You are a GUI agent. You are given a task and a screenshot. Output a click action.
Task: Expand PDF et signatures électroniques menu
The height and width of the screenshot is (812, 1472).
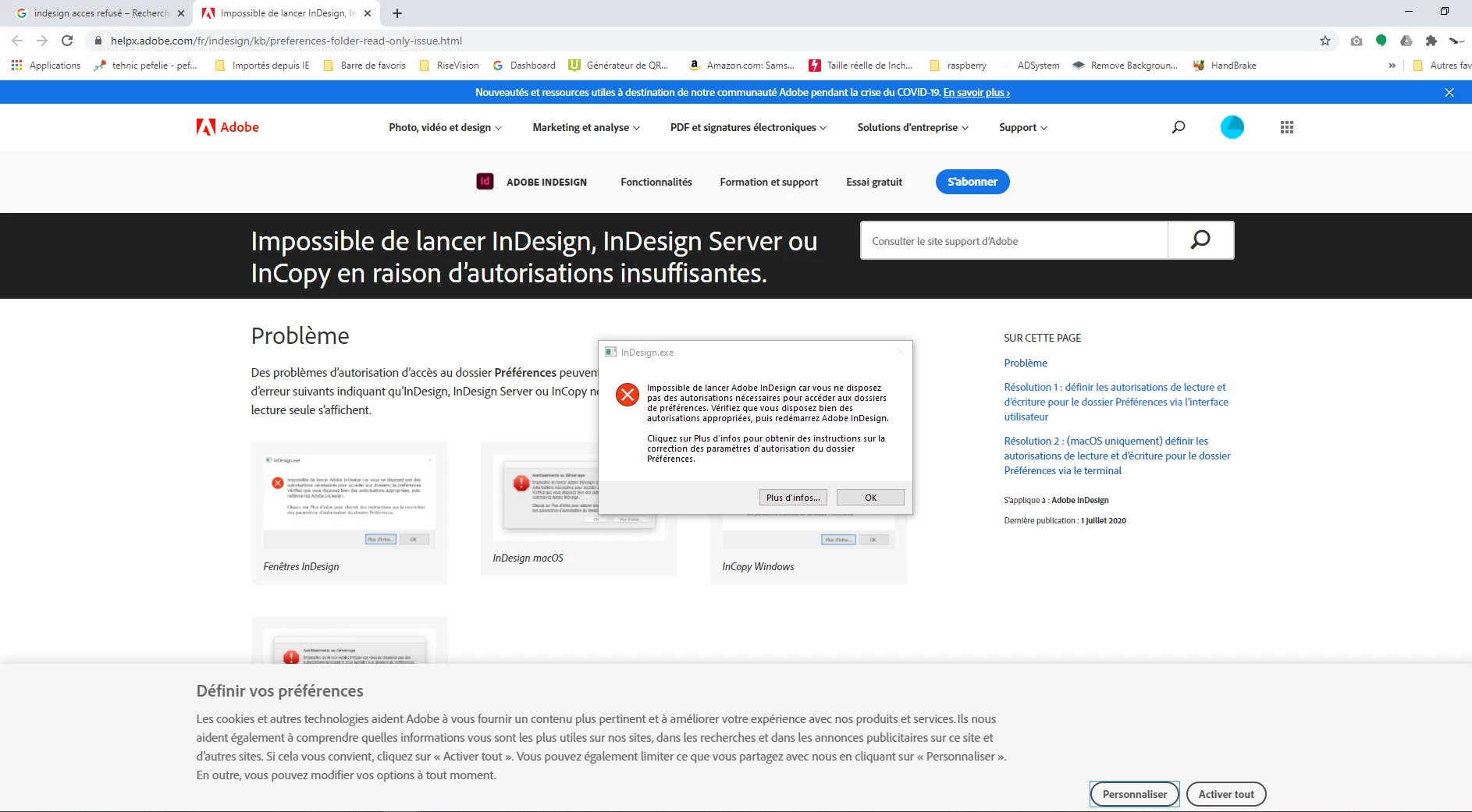pyautogui.click(x=748, y=127)
